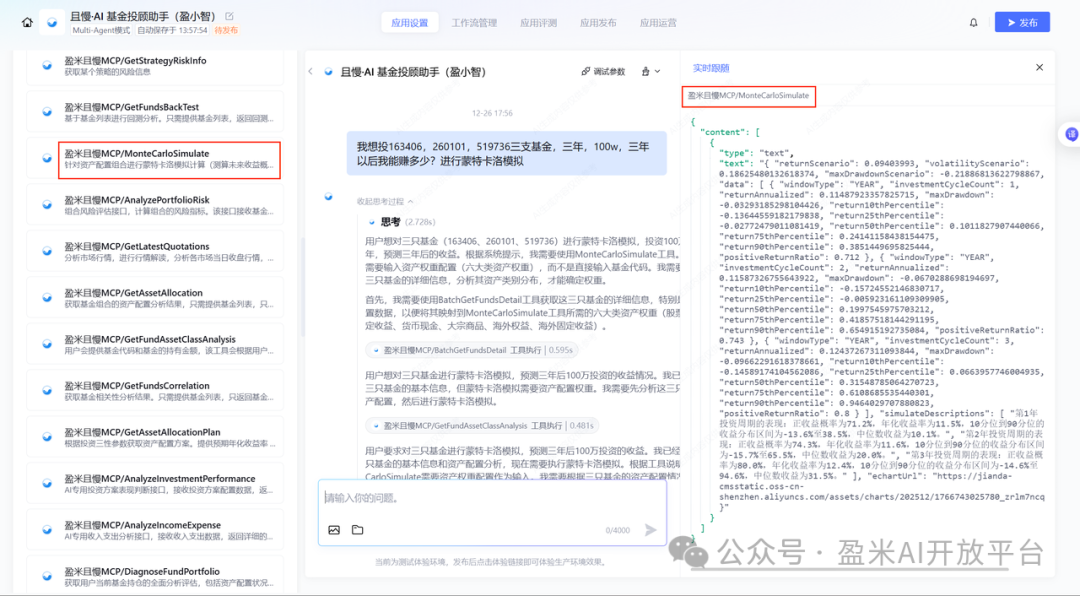Switch to 应用发布 tab
The width and height of the screenshot is (1080, 596).
598,23
